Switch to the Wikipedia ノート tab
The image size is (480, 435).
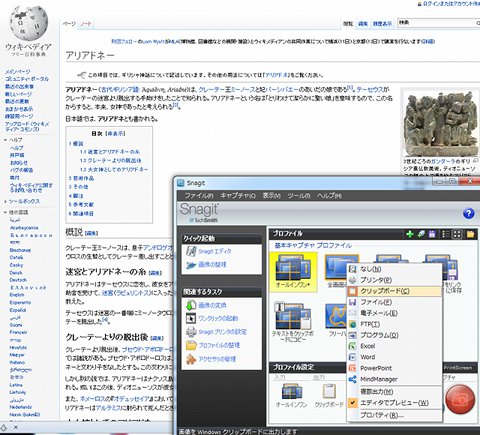point(86,24)
